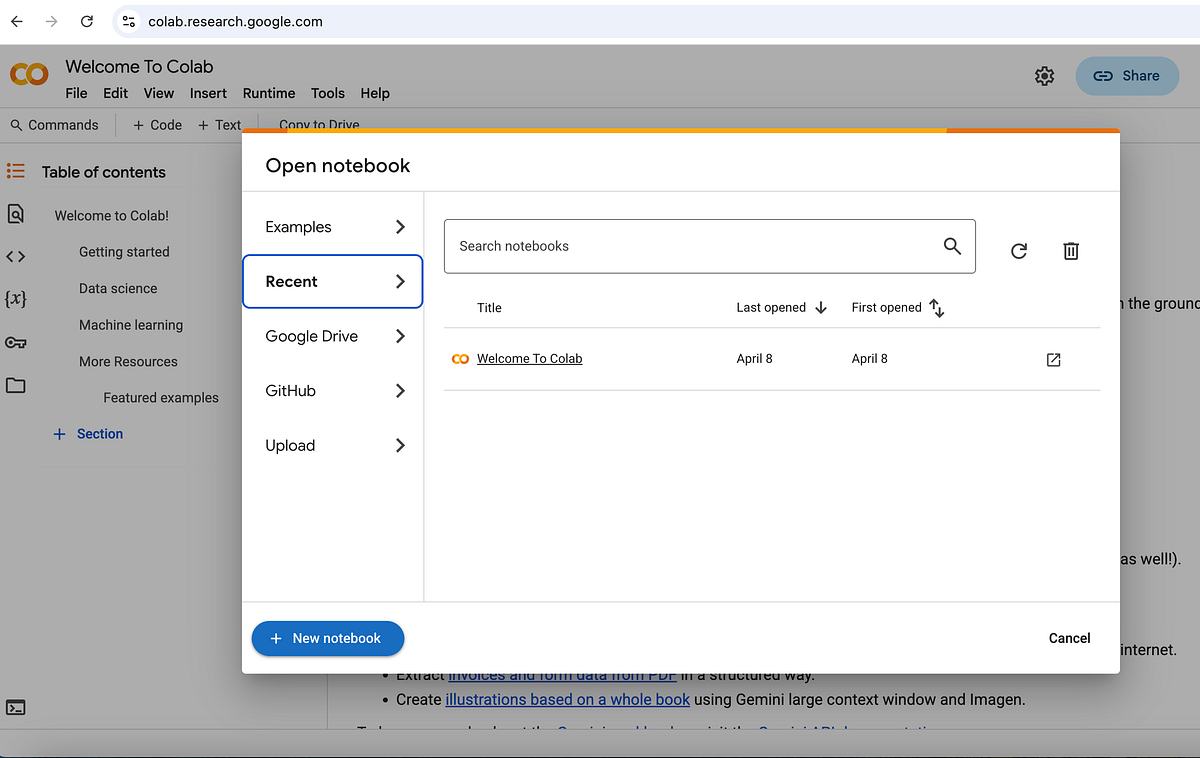1200x758 pixels.
Task: Open the Find and replace panel
Action: [15, 214]
